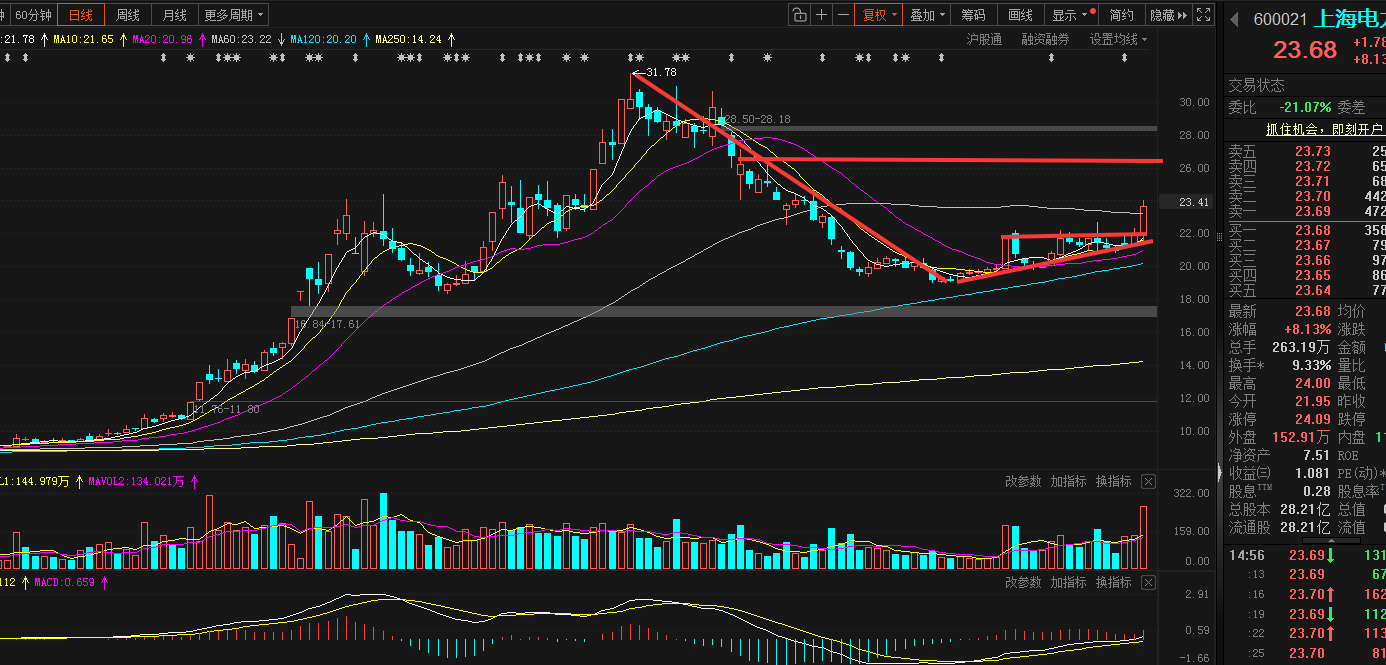The height and width of the screenshot is (665, 1386).
Task: Click the 16.84-17.61 gap label
Action: click(x=327, y=324)
